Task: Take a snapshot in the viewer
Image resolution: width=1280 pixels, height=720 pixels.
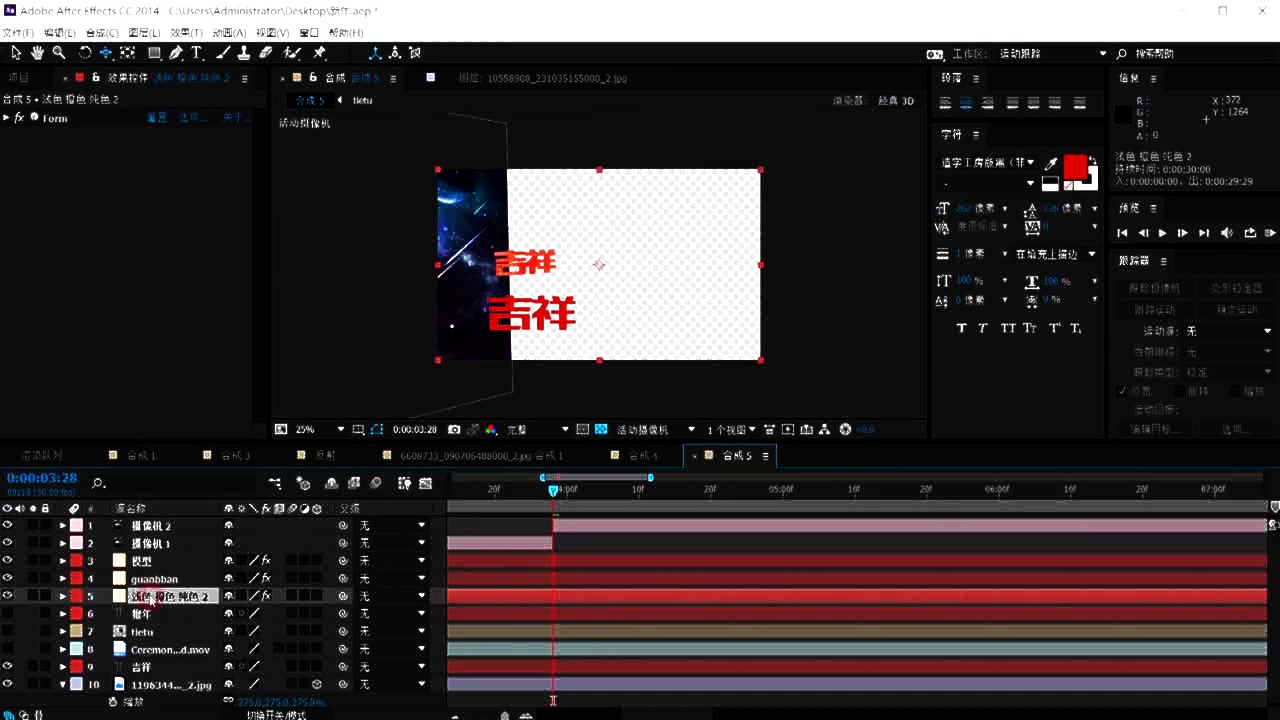Action: [x=454, y=429]
